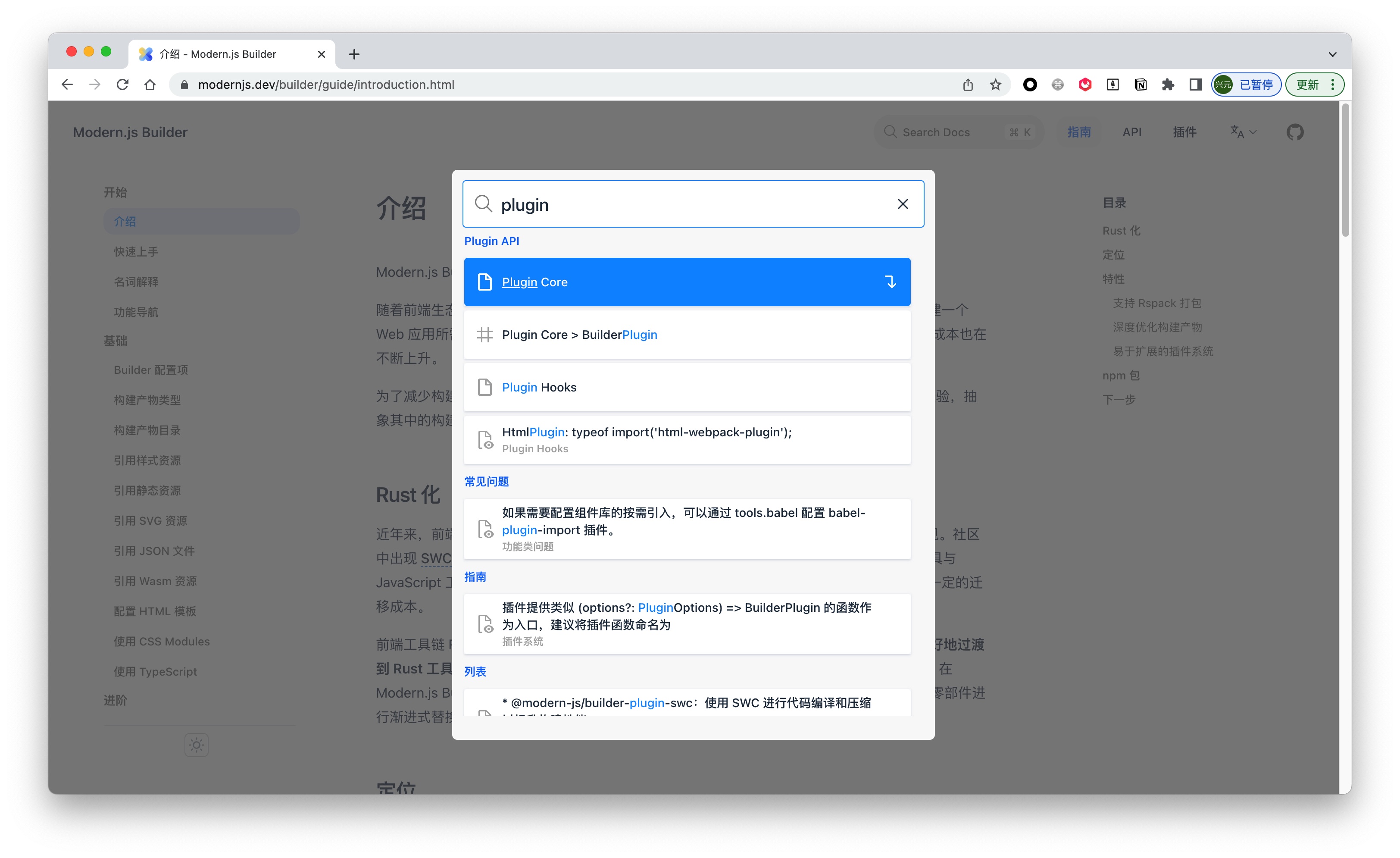Click the 更新 update button
The image size is (1400, 858).
(1314, 85)
